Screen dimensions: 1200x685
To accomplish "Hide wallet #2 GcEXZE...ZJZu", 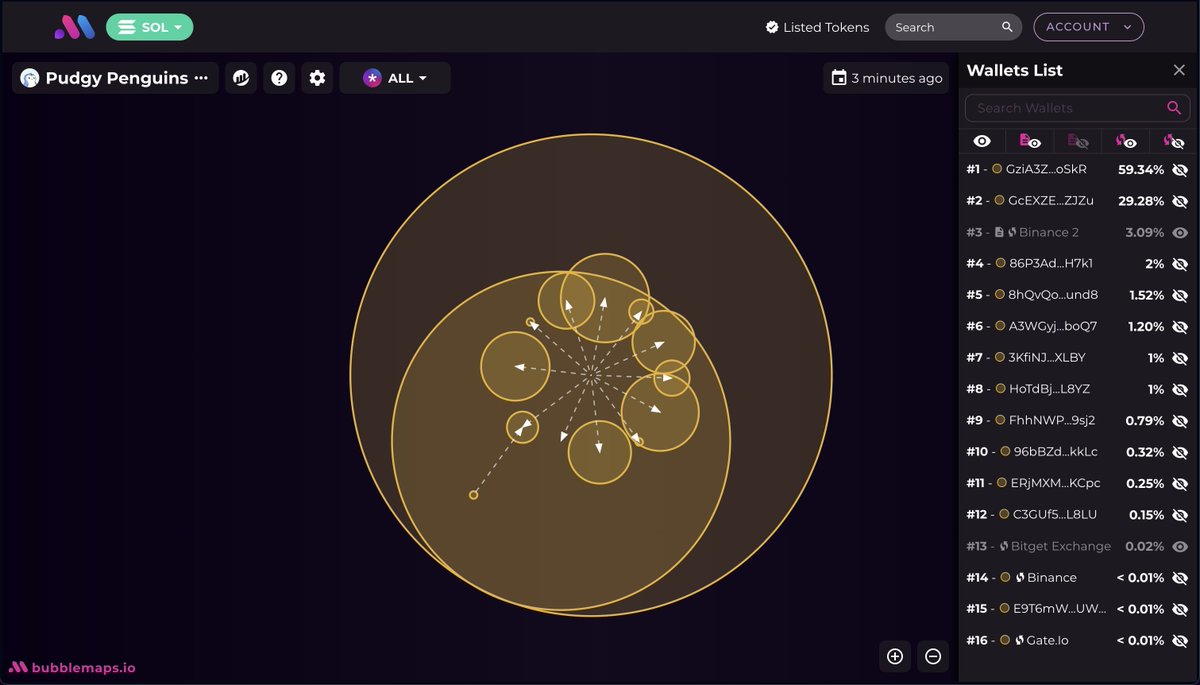I will click(1180, 201).
